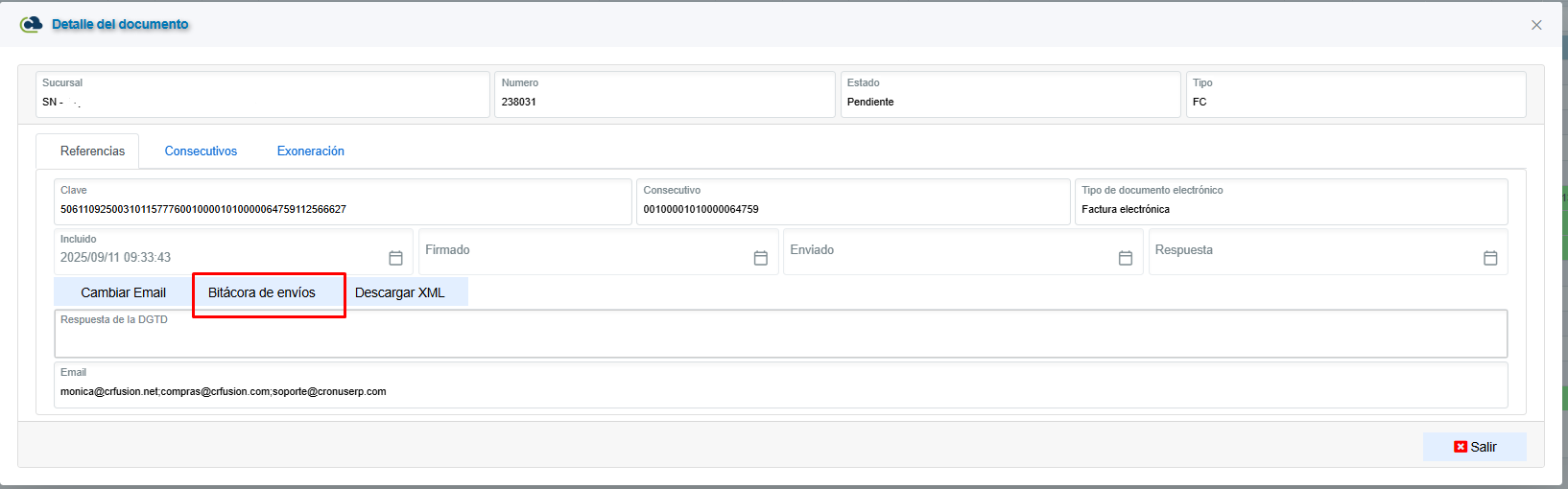Image resolution: width=1568 pixels, height=489 pixels.
Task: Click the Clave input field
Action: tap(342, 209)
